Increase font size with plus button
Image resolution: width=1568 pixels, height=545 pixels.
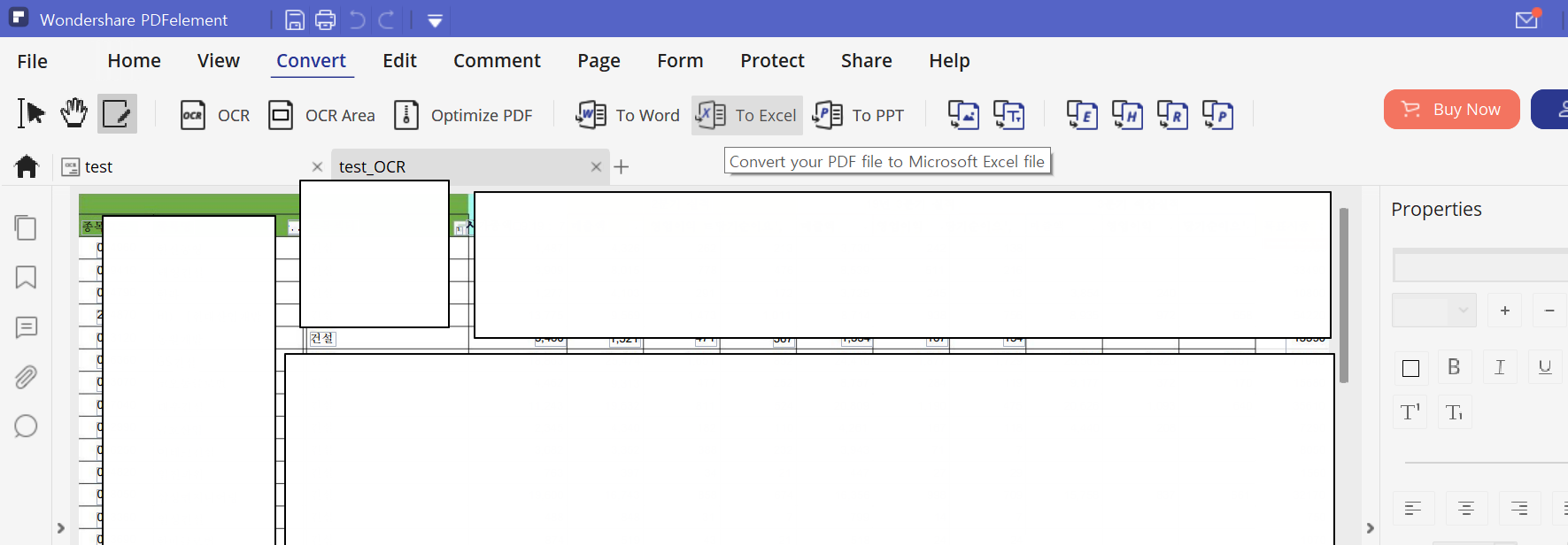[x=1504, y=311]
